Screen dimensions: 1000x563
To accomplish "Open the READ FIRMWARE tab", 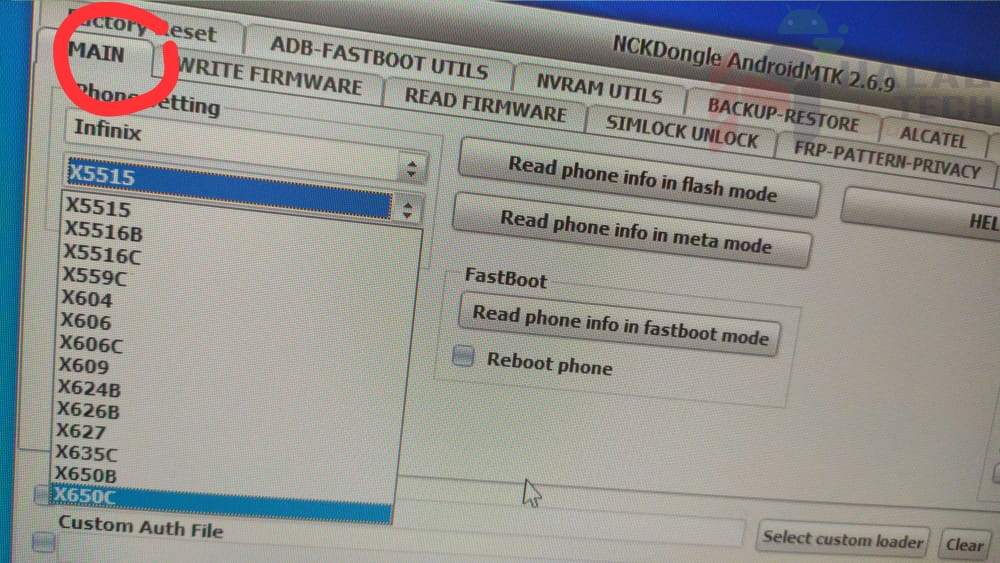I will [x=485, y=105].
